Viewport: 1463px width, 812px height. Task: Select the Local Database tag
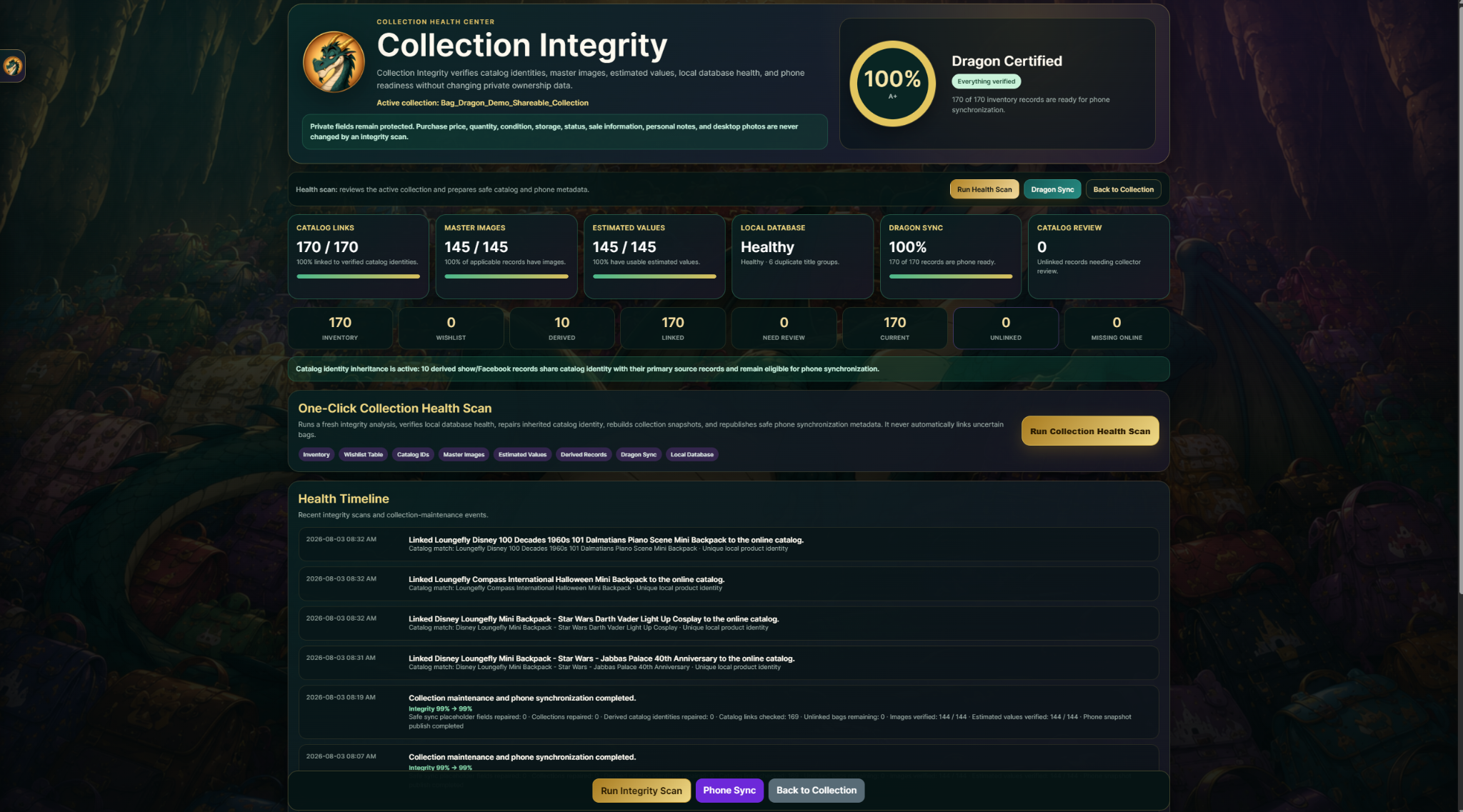[691, 454]
